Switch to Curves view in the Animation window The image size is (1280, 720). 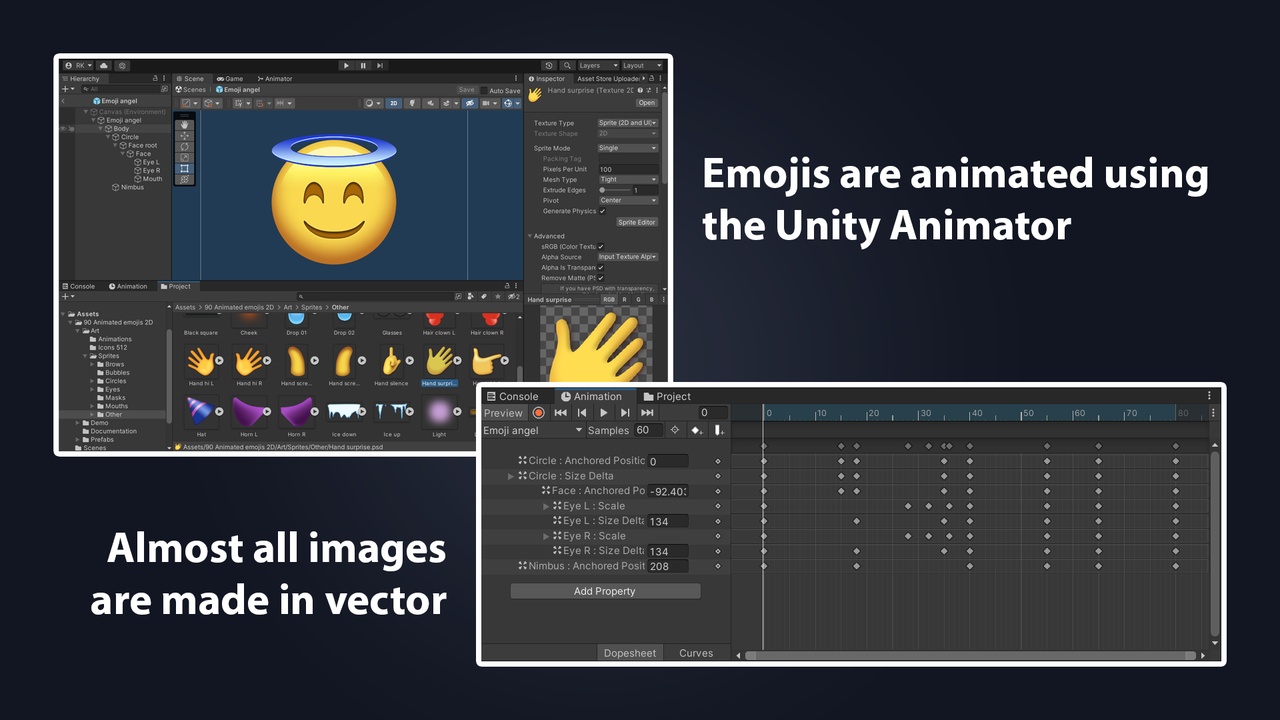pyautogui.click(x=696, y=653)
